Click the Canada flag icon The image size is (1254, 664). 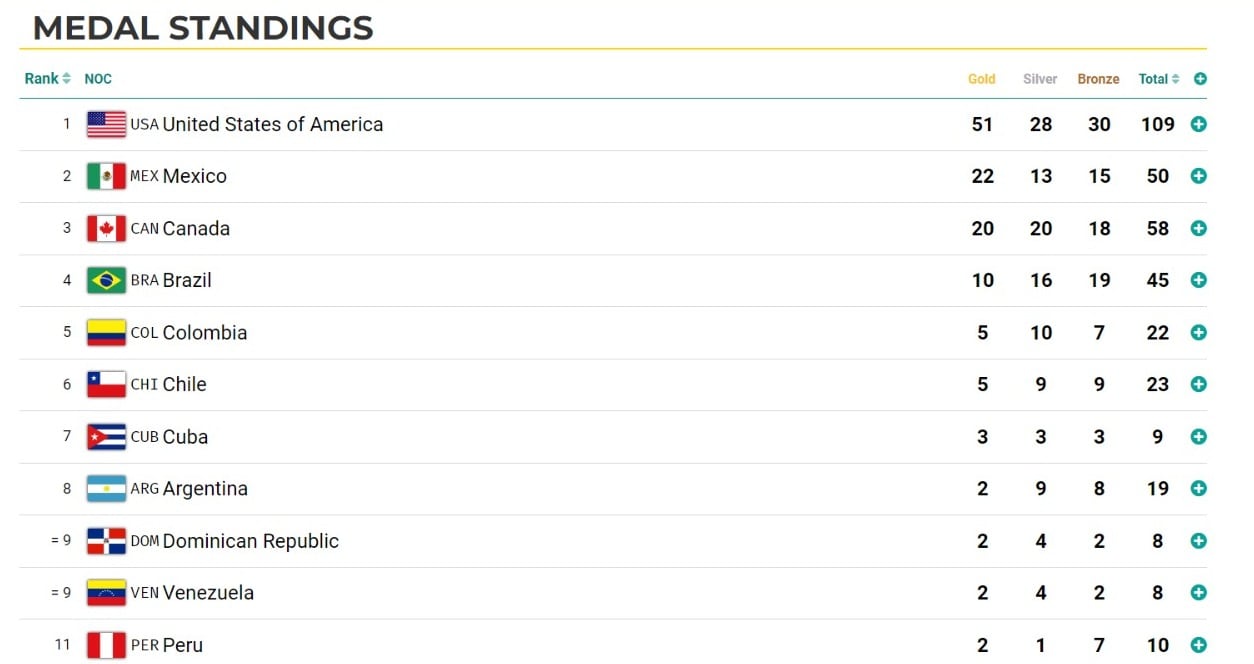click(106, 228)
